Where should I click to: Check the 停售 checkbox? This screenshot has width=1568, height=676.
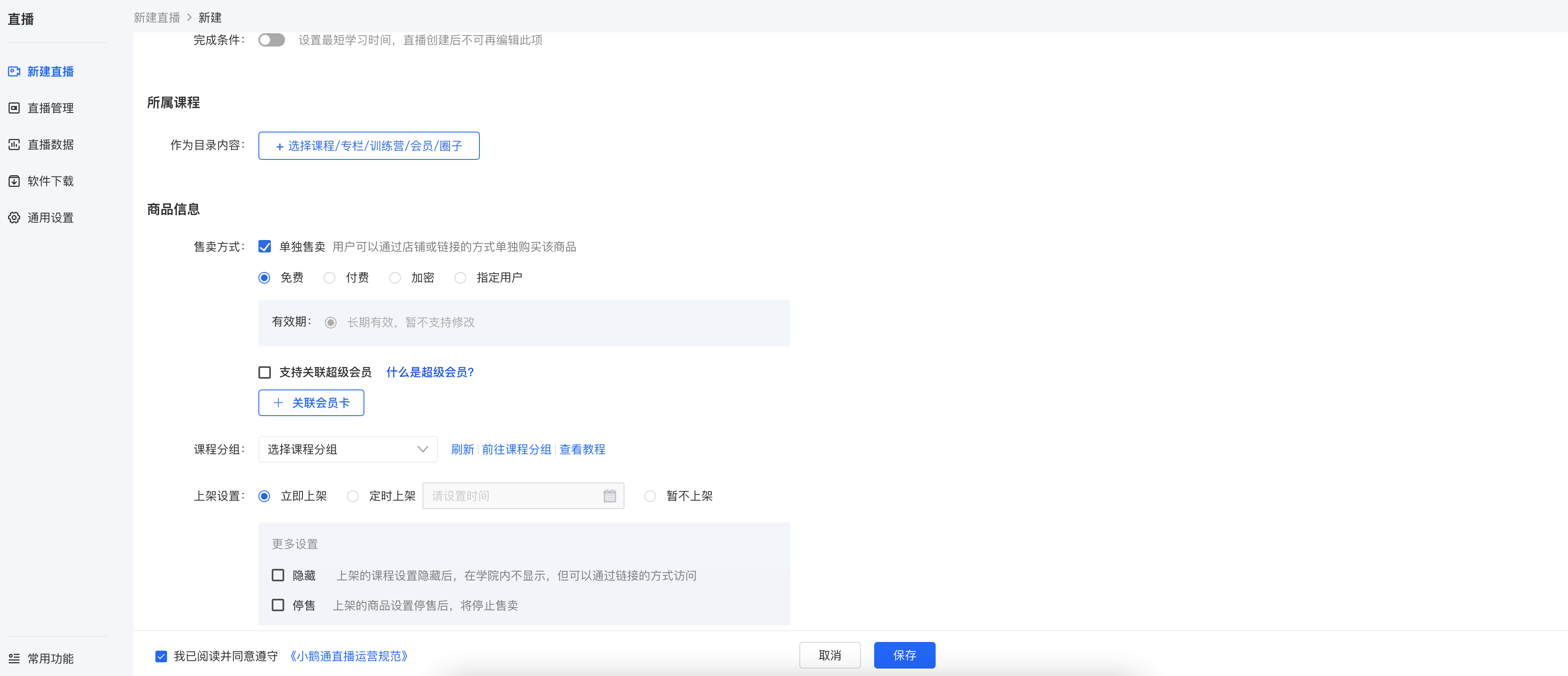pos(278,605)
